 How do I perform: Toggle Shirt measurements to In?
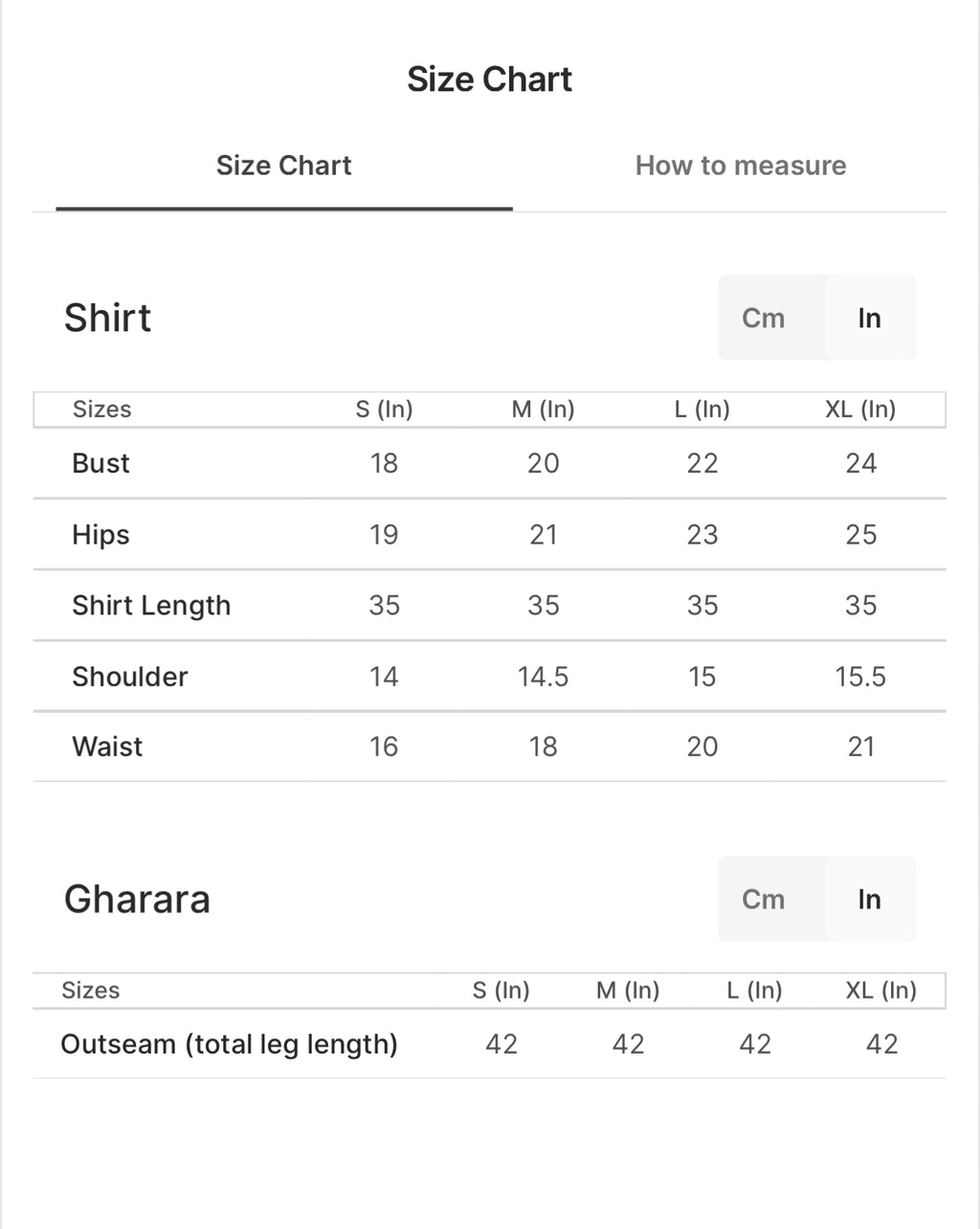pyautogui.click(x=869, y=318)
